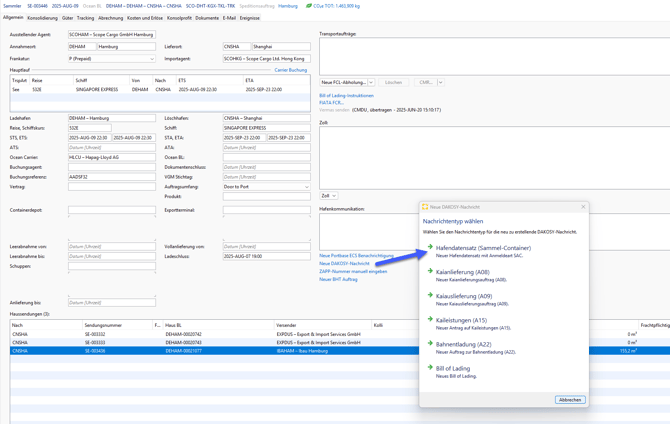Click the green arrow beside Hafendatensatz (Sammel-Container)
Image resolution: width=670 pixels, height=424 pixels.
[430, 247]
